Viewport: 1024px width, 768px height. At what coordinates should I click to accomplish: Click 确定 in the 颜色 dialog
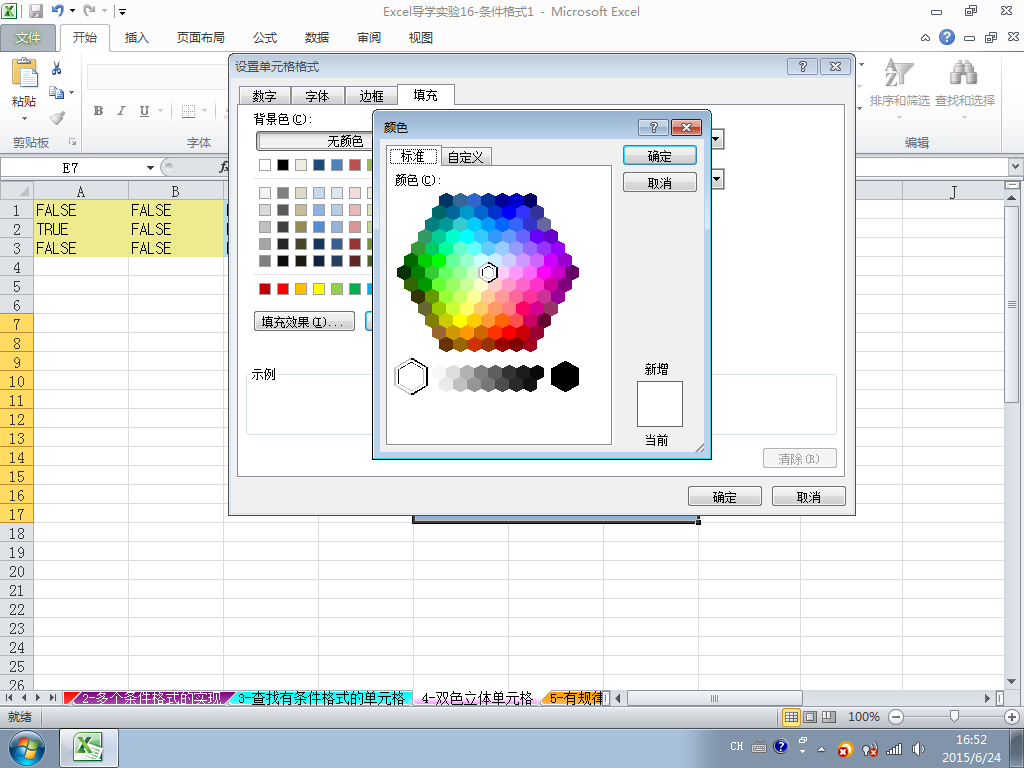(x=660, y=156)
